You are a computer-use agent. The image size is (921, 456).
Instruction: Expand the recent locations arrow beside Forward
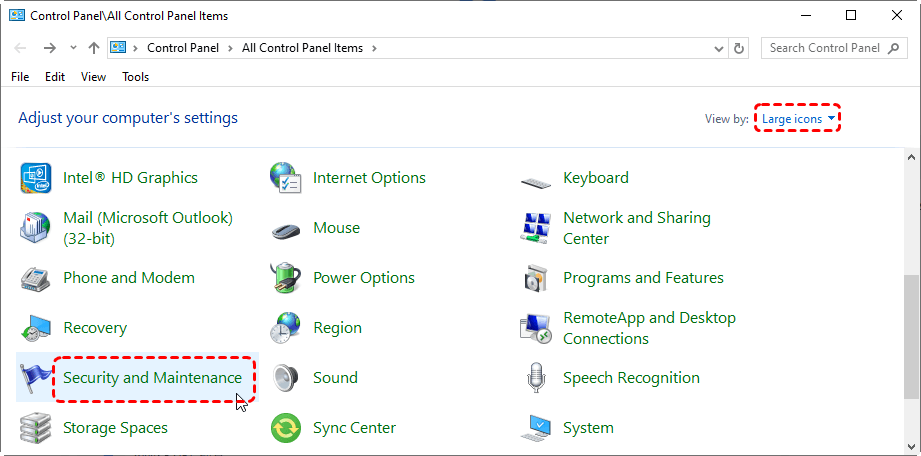[73, 48]
